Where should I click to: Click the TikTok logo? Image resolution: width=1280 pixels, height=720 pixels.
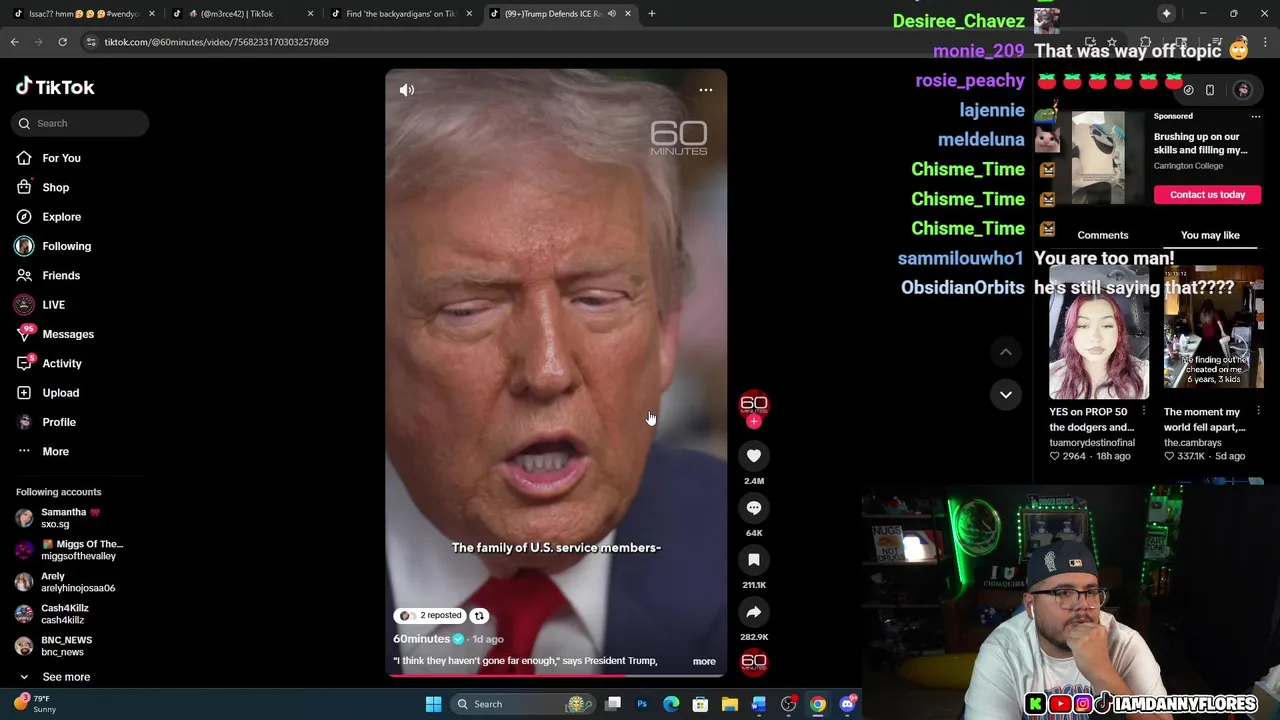tap(55, 87)
